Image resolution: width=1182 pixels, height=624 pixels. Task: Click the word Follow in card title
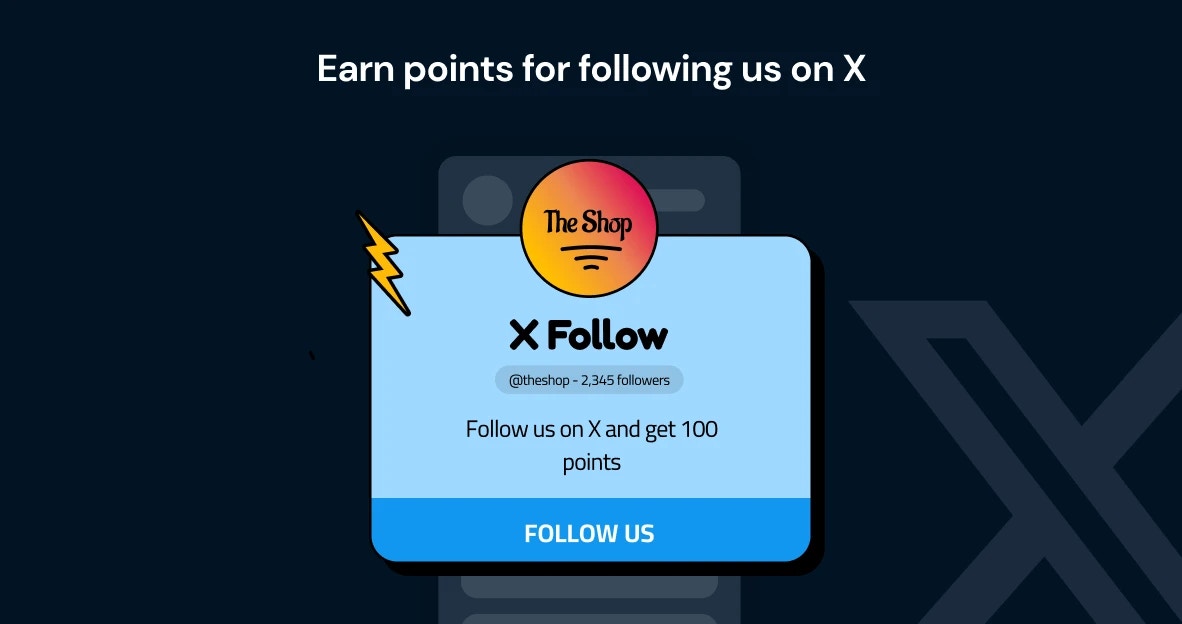(x=607, y=335)
